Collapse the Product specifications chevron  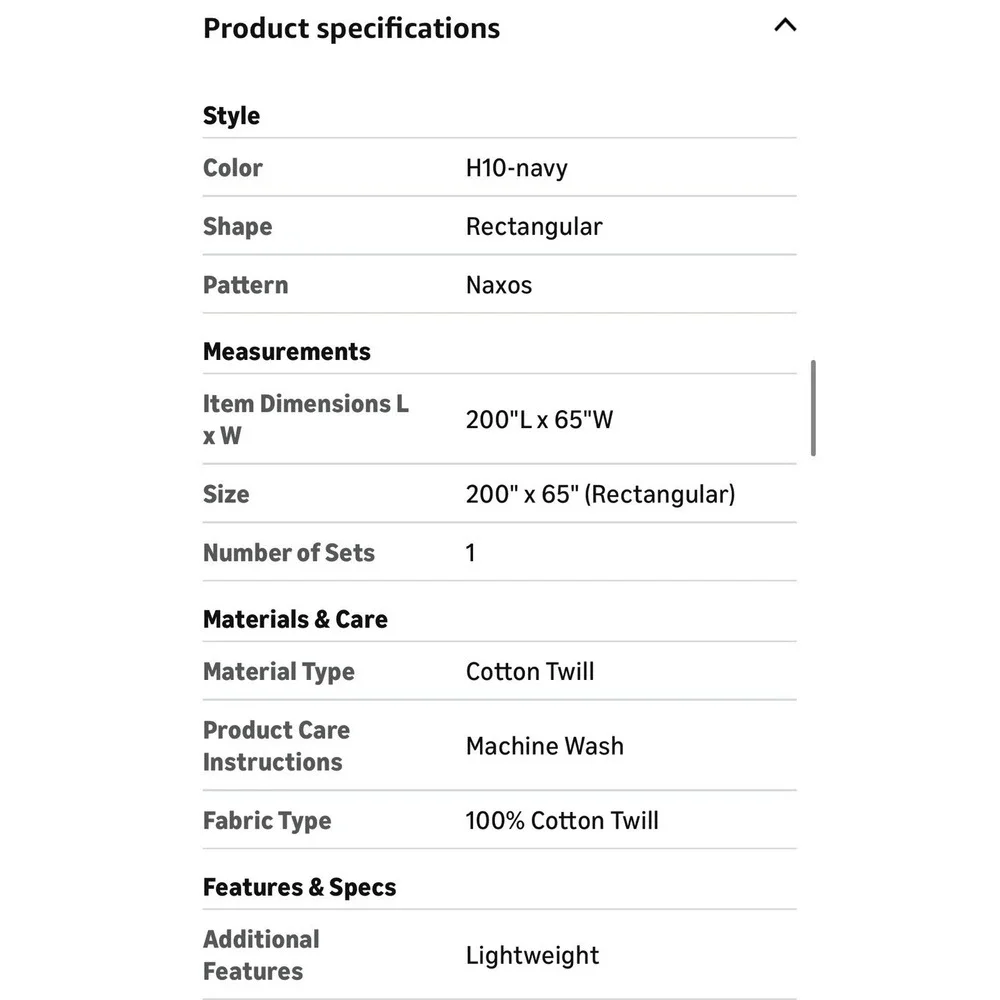click(785, 26)
